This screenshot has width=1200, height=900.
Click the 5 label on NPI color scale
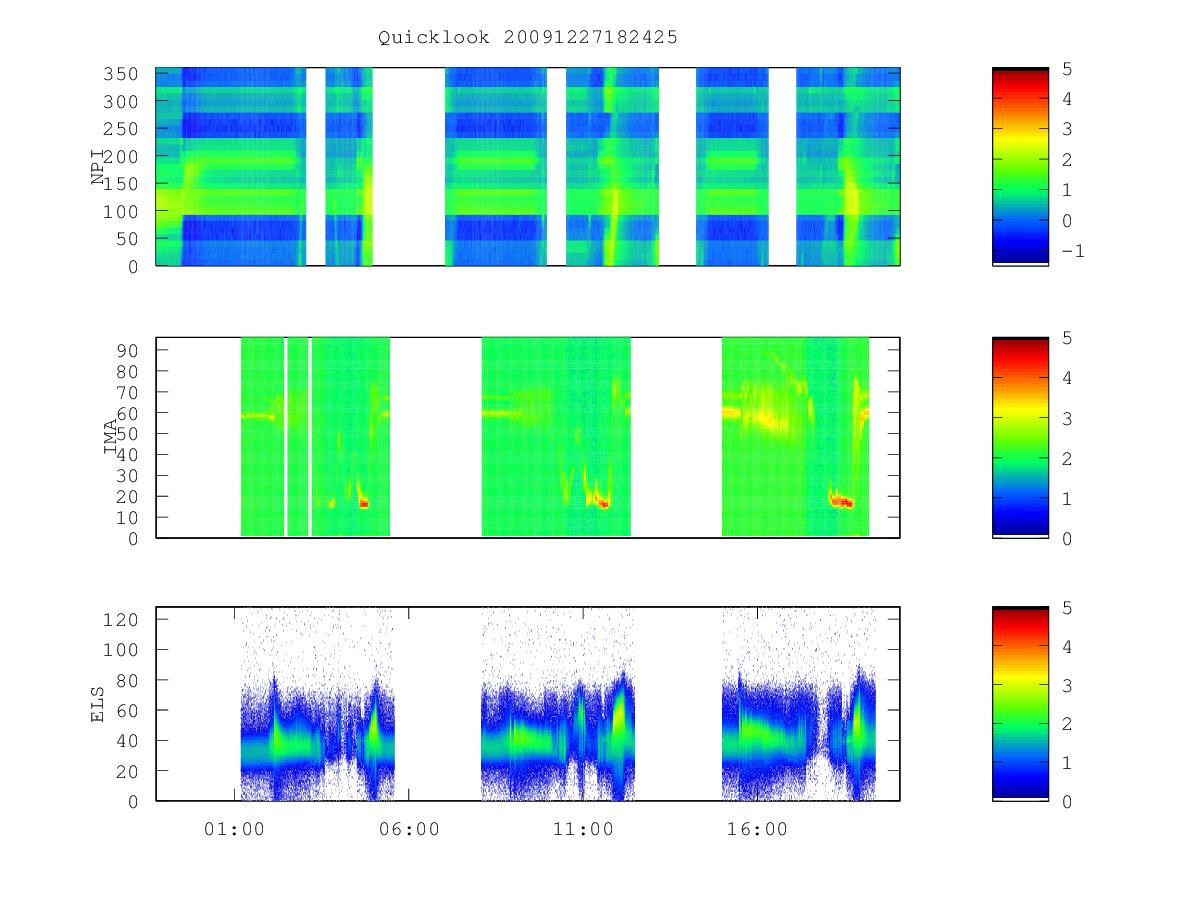pyautogui.click(x=1066, y=68)
